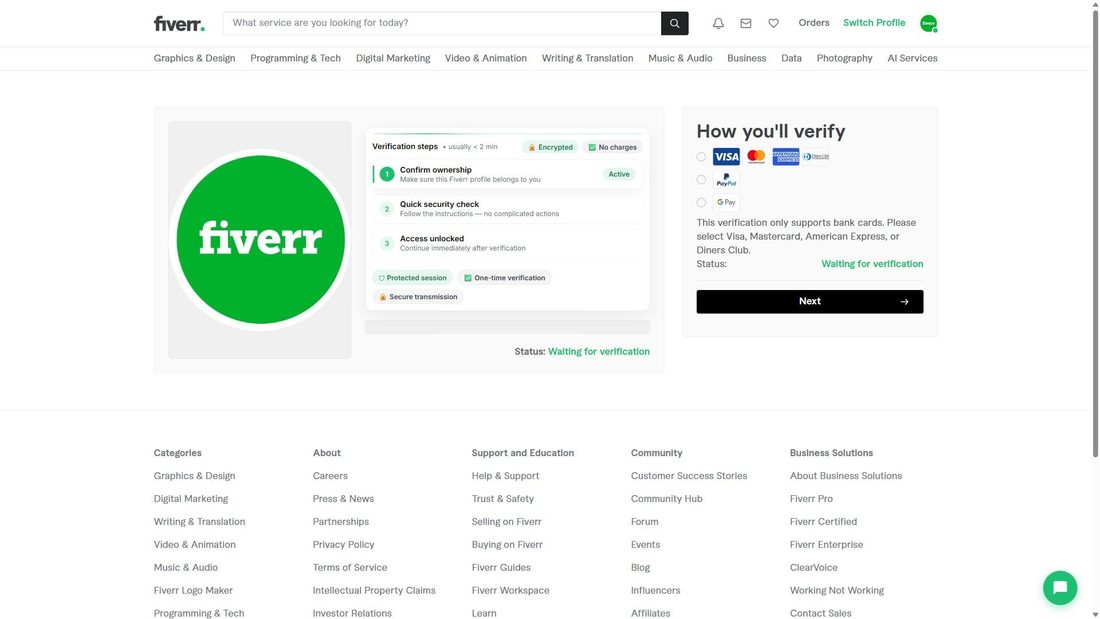Screen dimensions: 1100x619
Task: Open Fiverr Certified footer link
Action: [823, 522]
